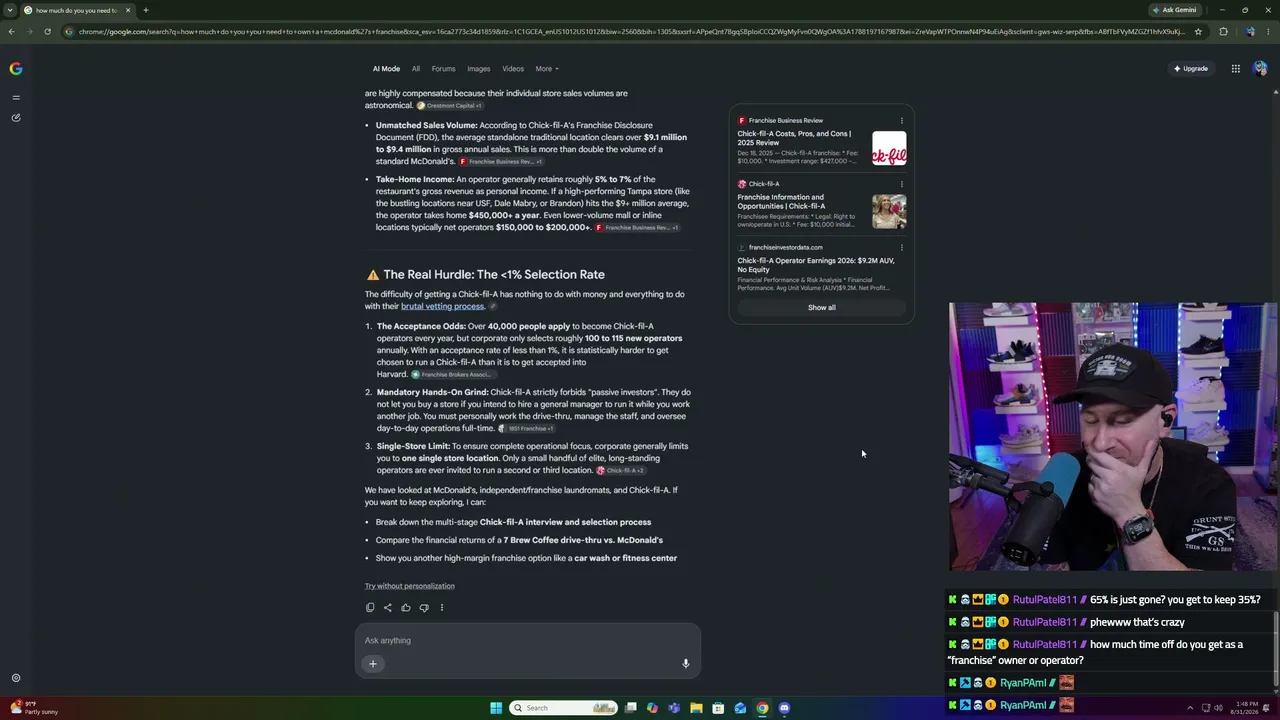The height and width of the screenshot is (720, 1280).
Task: Share the AI Mode response
Action: tap(388, 607)
